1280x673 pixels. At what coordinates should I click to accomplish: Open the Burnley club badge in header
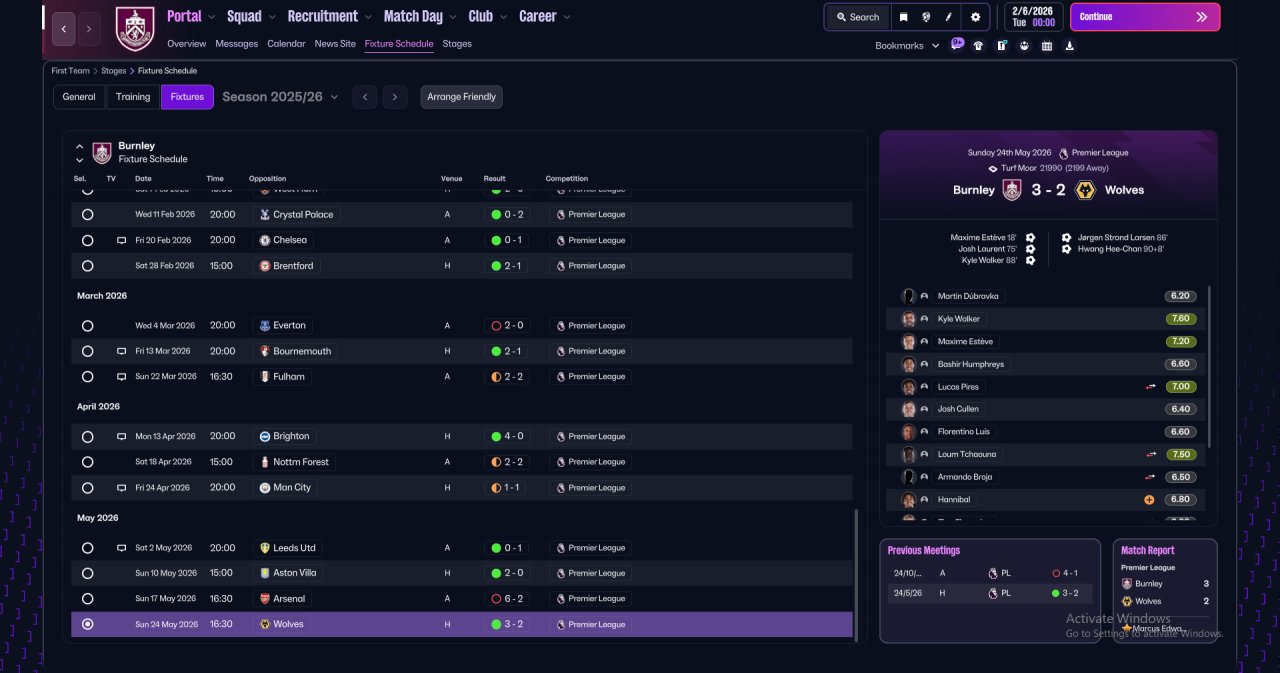tap(135, 29)
